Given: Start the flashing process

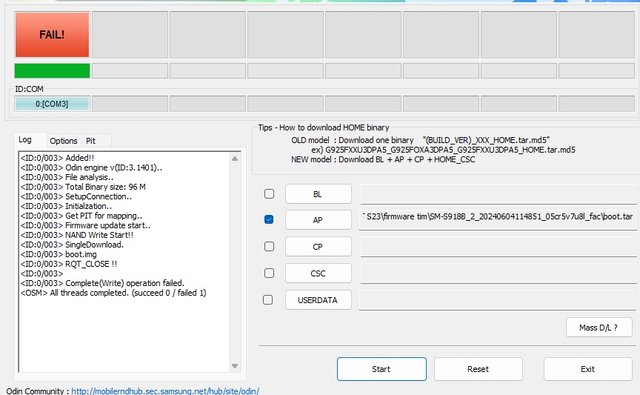Looking at the screenshot, I should pyautogui.click(x=382, y=369).
